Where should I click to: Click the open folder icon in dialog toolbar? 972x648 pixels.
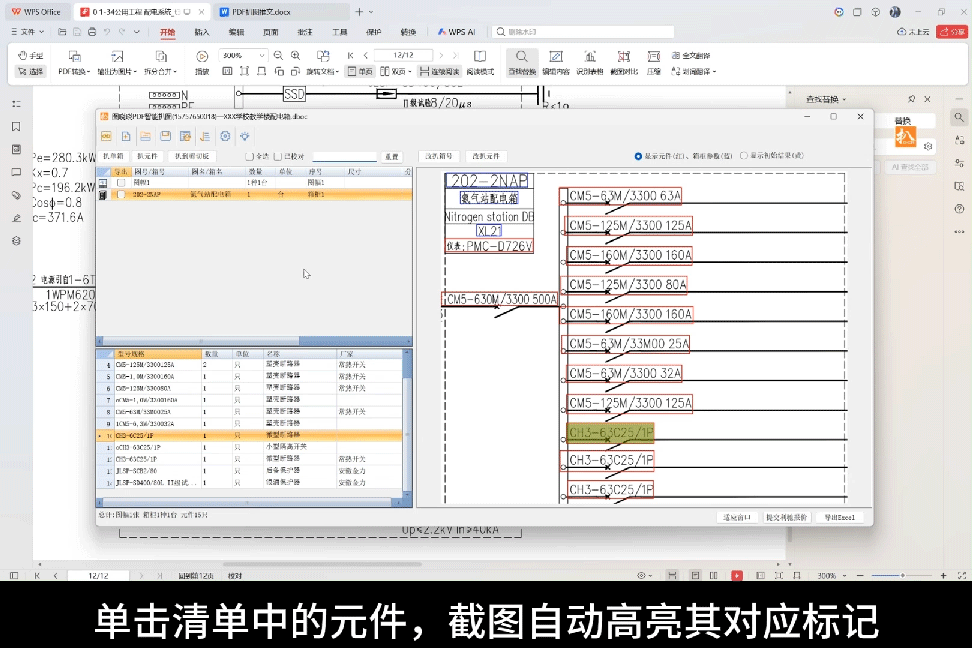point(146,136)
